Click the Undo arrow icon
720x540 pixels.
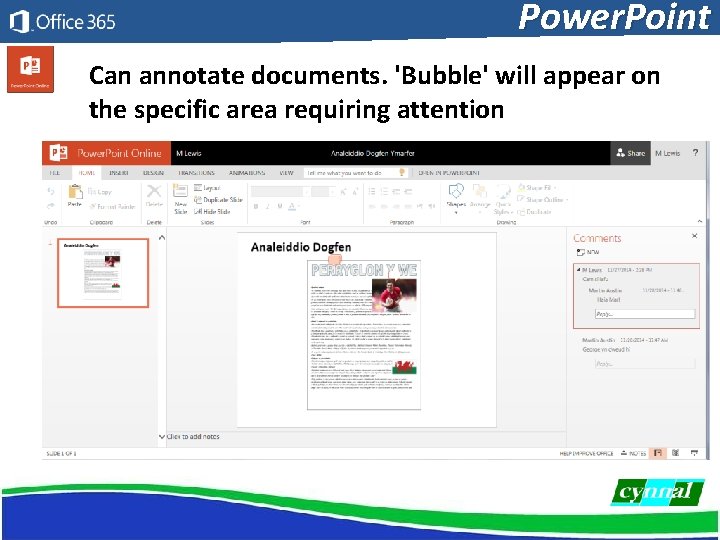[51, 191]
